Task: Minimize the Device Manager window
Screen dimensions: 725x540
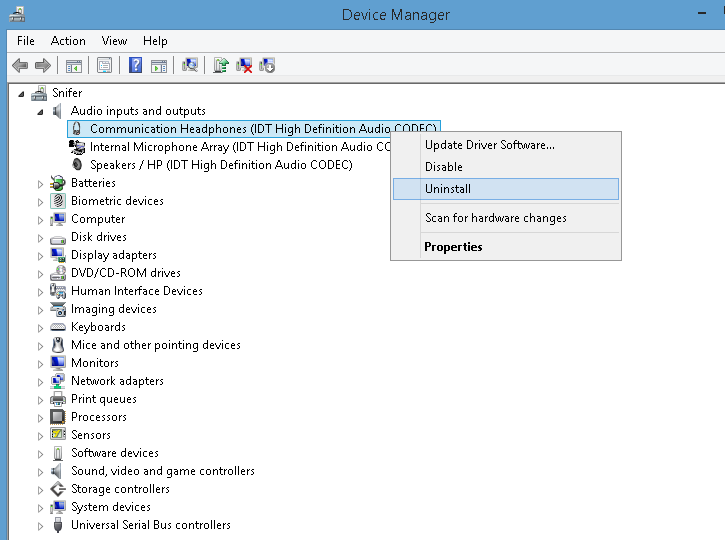Action: 702,13
